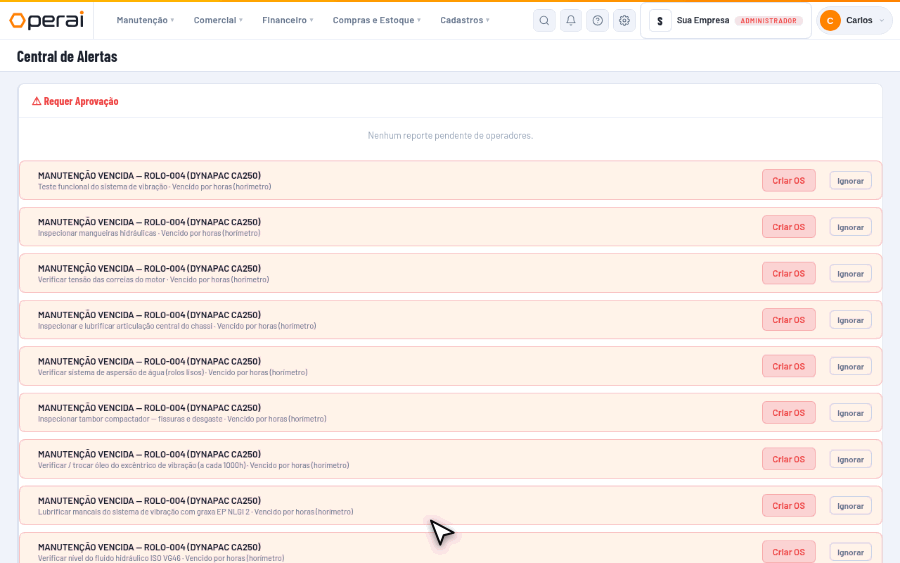Ignorar alert articulação central do chassi
The image size is (900, 563).
[x=851, y=320]
